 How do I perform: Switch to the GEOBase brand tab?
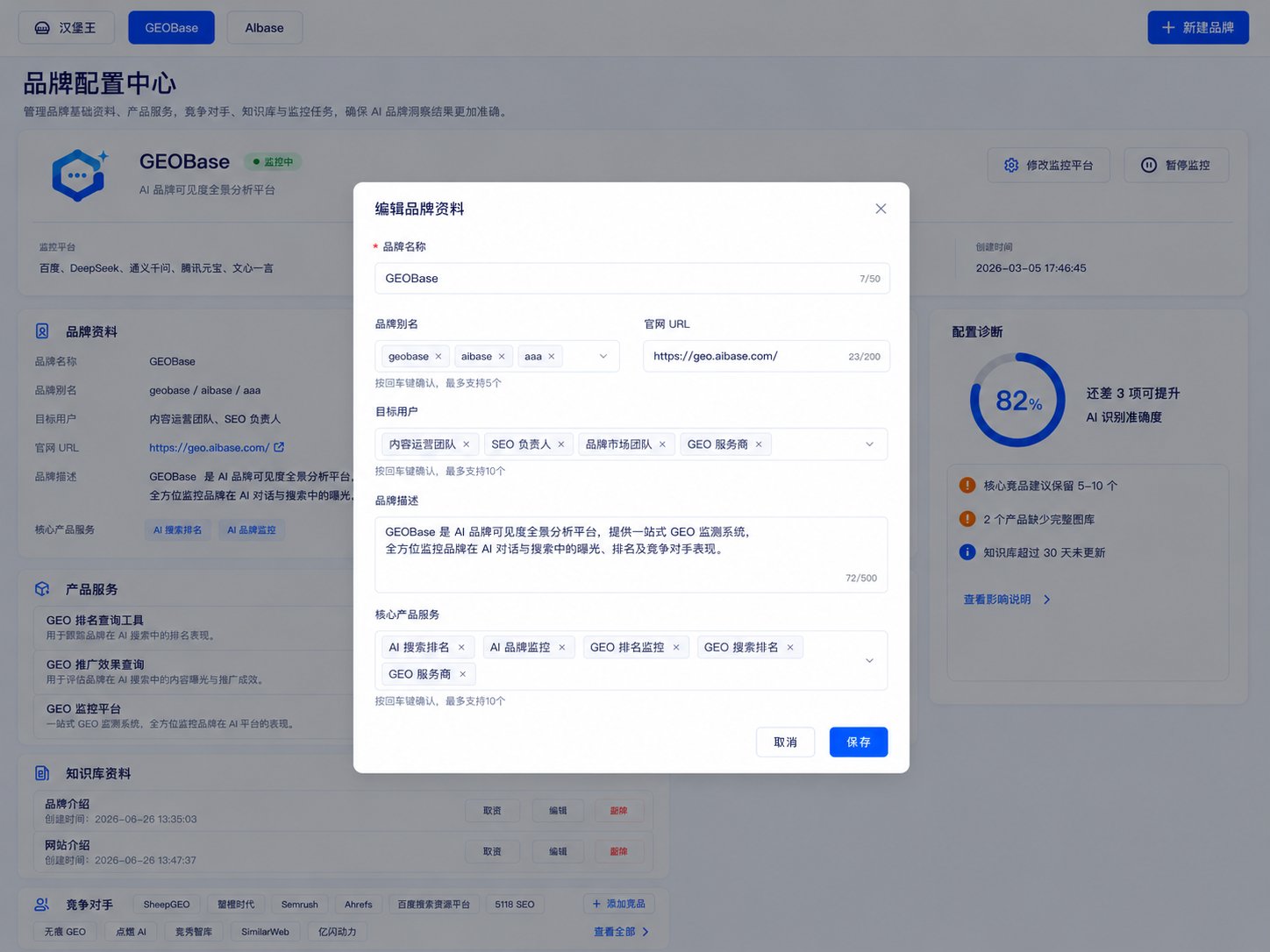click(171, 28)
